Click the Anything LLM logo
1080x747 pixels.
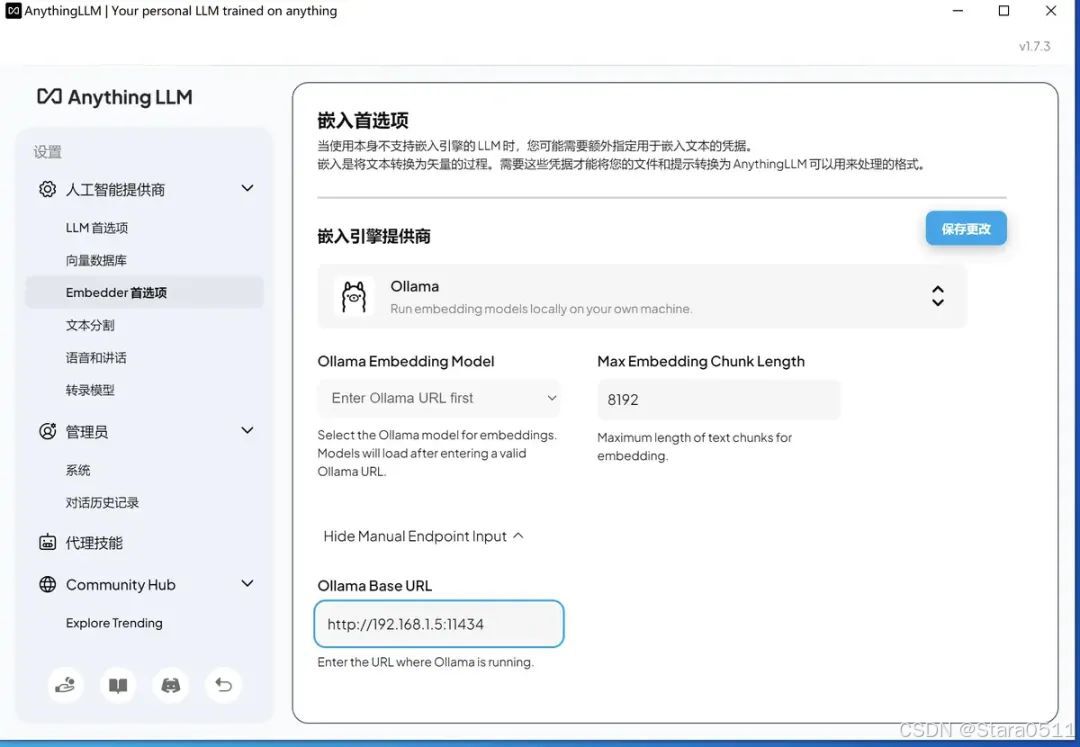click(114, 97)
